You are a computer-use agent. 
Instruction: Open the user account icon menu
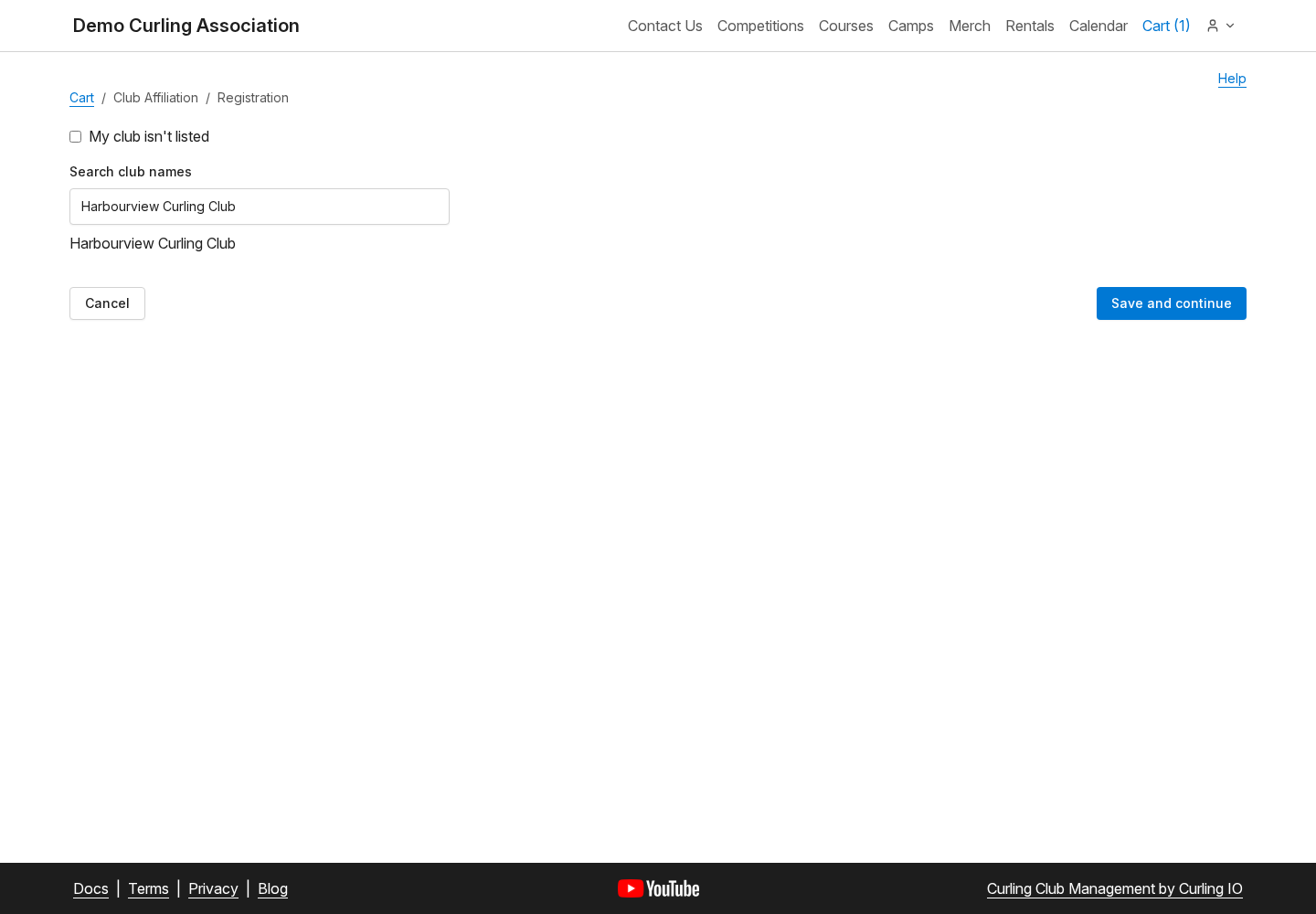click(1213, 26)
